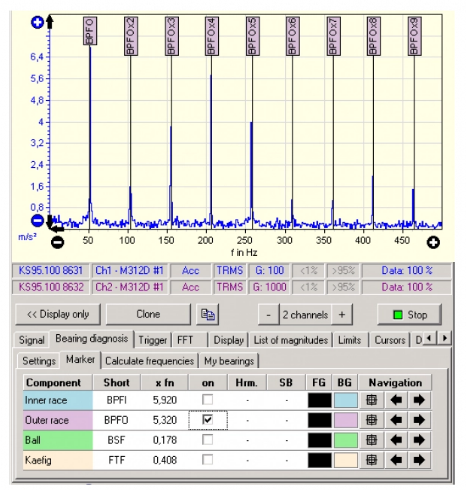Switch to the Limits tab
Screen dimensions: 466x490
coord(350,340)
